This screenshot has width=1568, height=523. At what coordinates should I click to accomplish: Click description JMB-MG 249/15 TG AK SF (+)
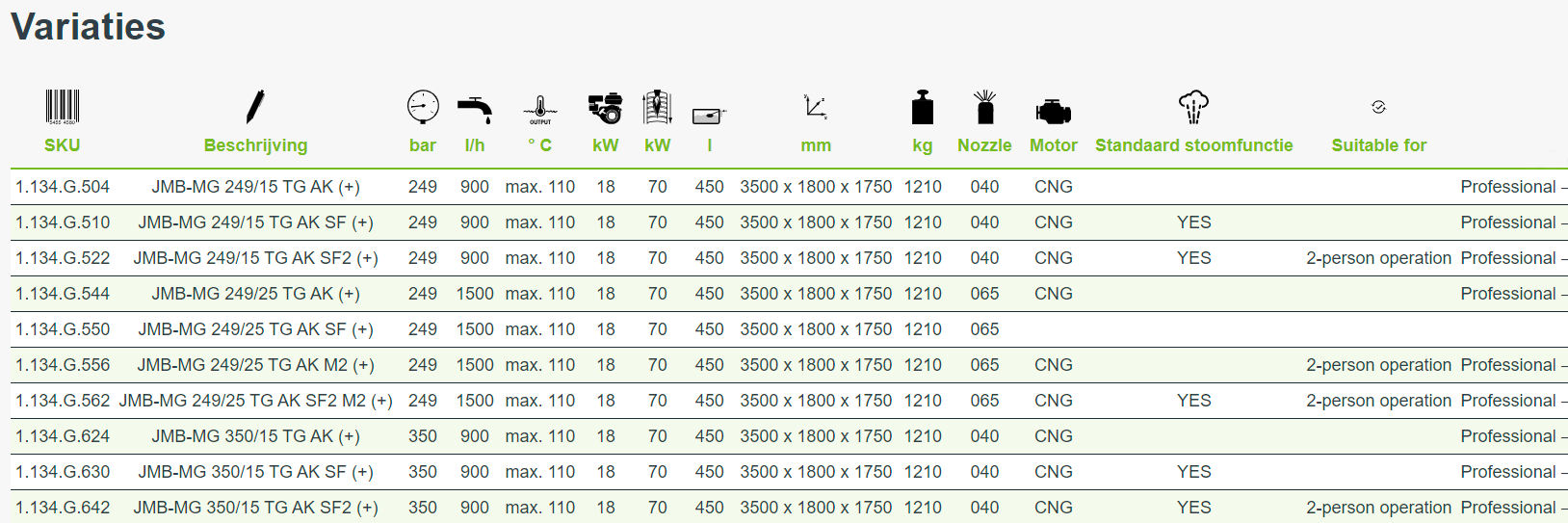(x=255, y=222)
